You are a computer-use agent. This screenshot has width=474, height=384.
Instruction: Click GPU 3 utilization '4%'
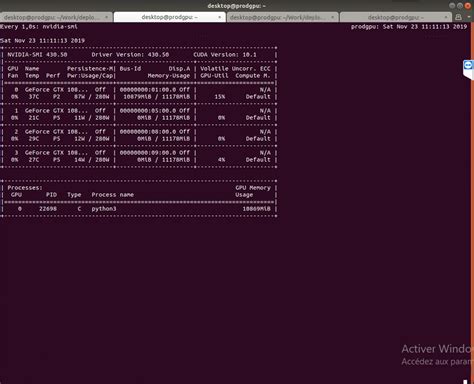coord(221,160)
